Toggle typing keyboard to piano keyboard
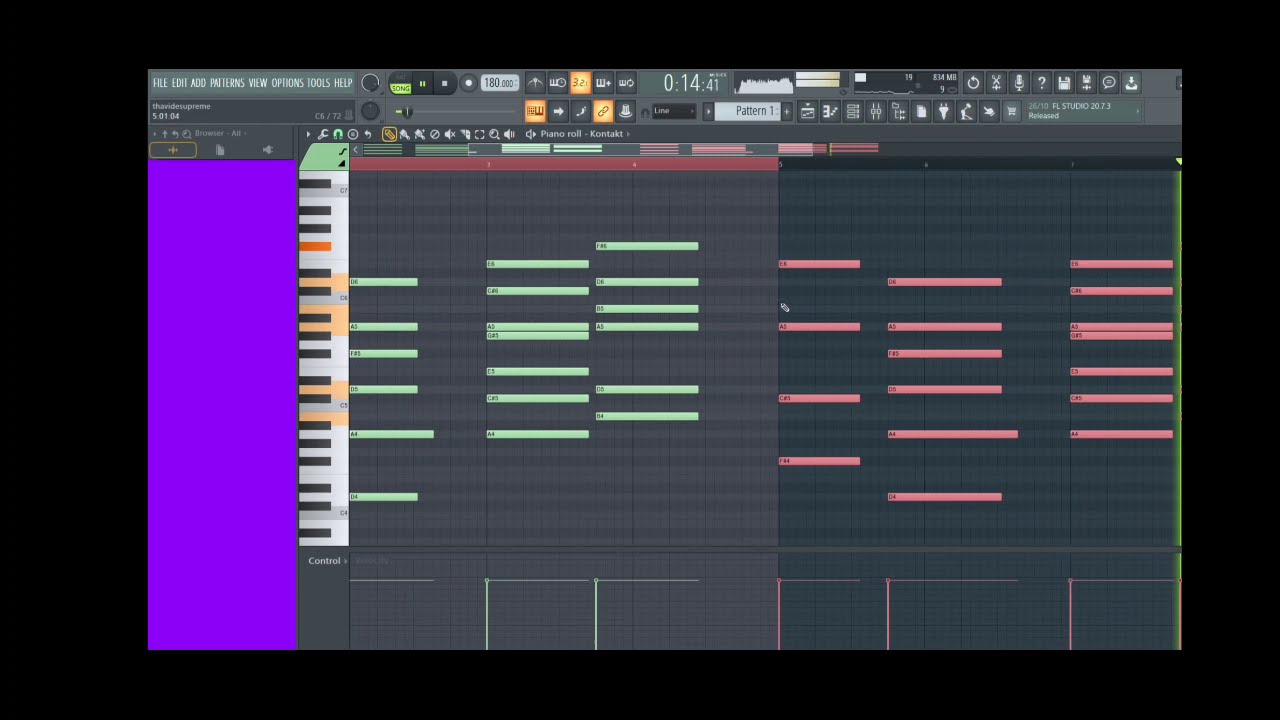1280x720 pixels. [535, 111]
